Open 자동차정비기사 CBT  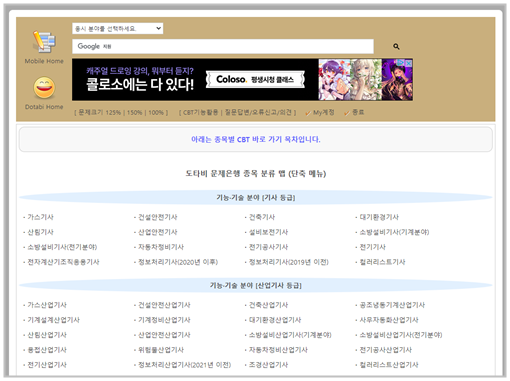point(161,247)
